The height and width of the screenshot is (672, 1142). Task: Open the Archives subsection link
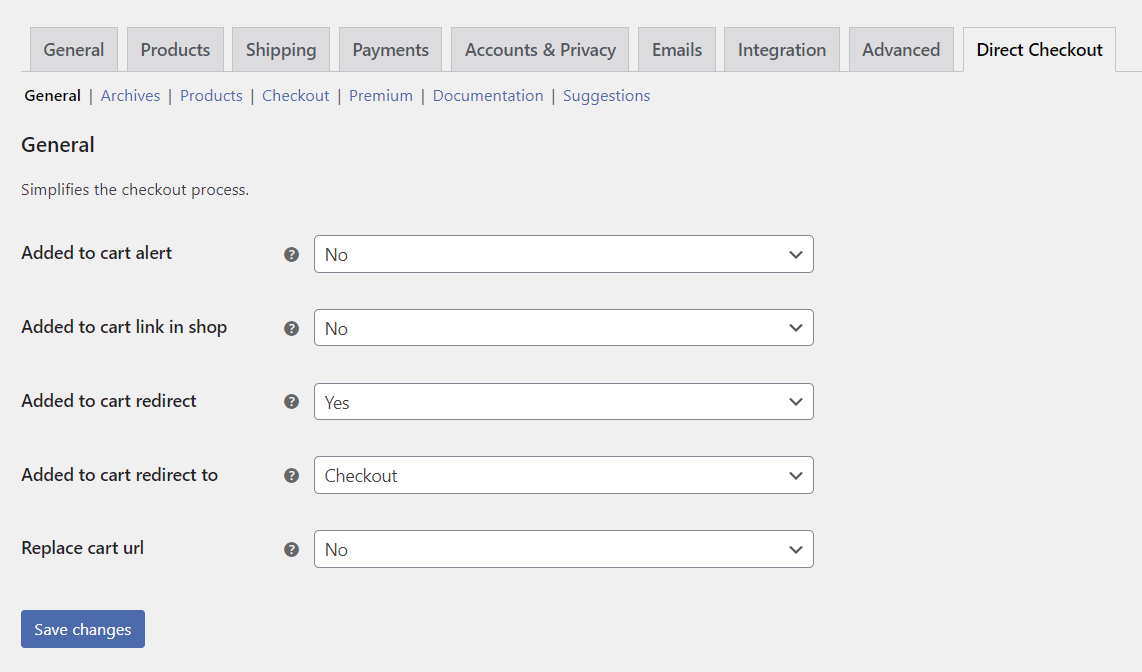point(130,95)
